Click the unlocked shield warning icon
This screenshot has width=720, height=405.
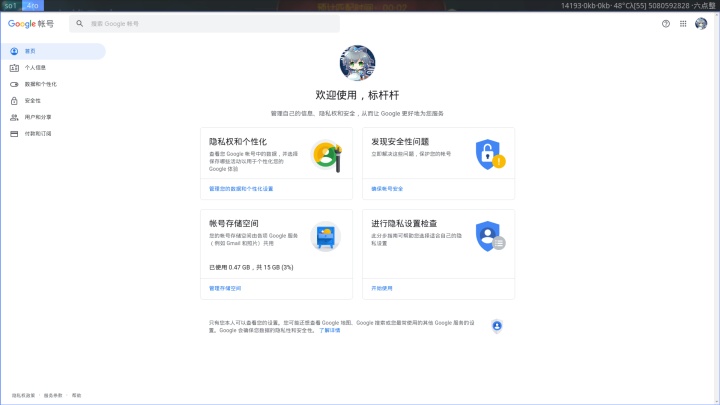[490, 155]
